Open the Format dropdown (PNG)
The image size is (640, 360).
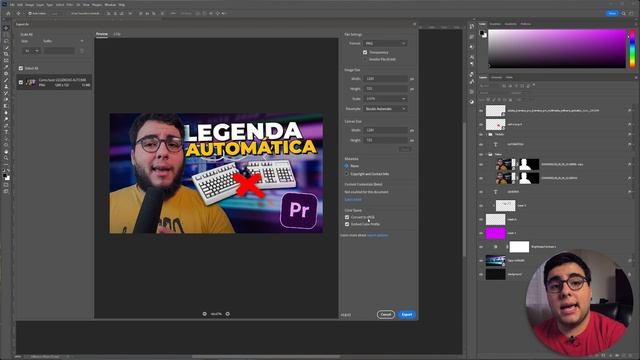pos(385,43)
